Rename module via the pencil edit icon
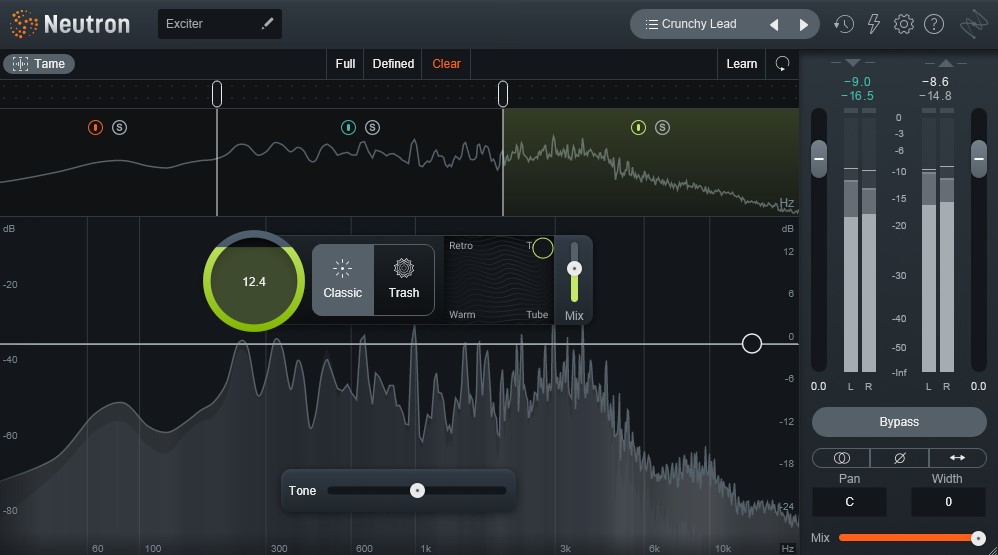The width and height of the screenshot is (998, 555). (267, 24)
